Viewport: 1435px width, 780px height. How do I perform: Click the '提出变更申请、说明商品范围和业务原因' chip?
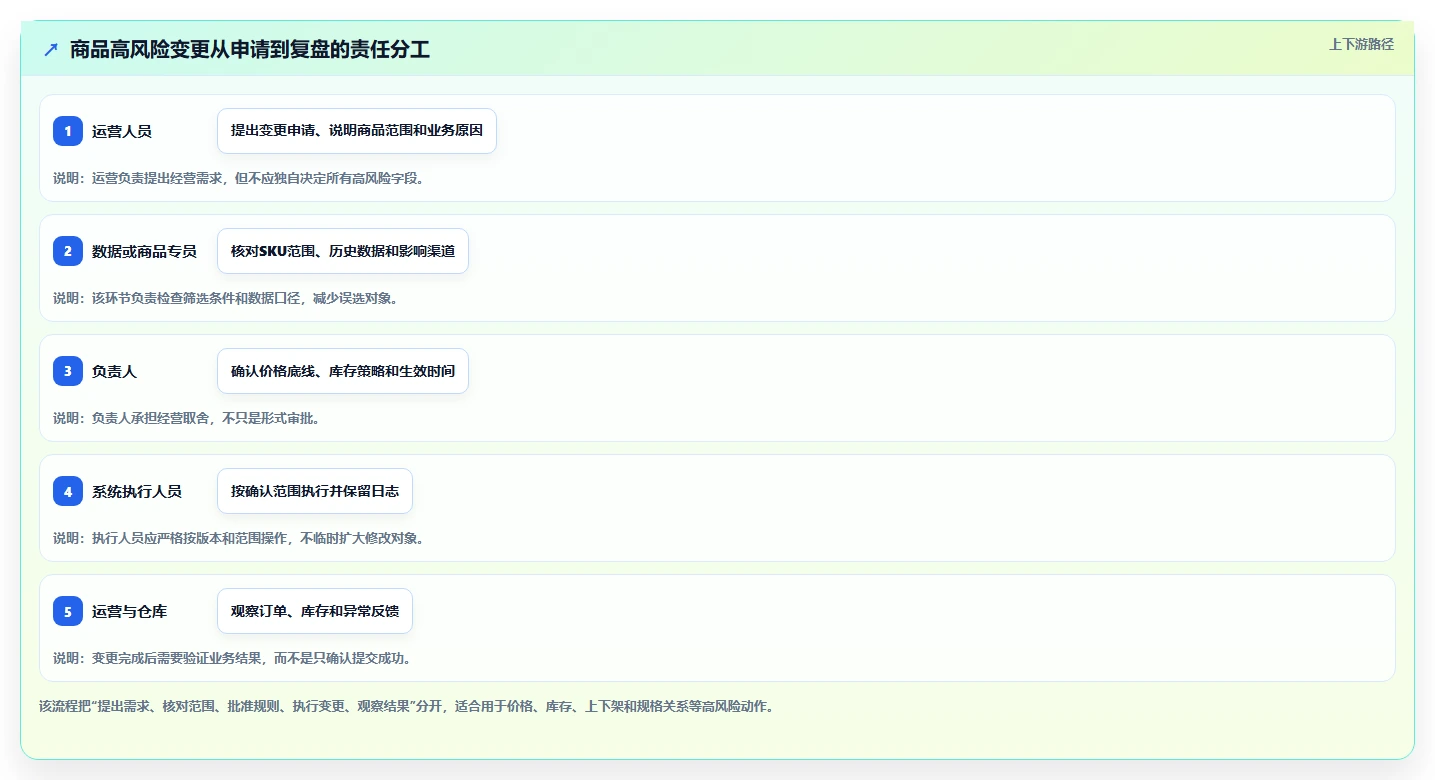357,131
